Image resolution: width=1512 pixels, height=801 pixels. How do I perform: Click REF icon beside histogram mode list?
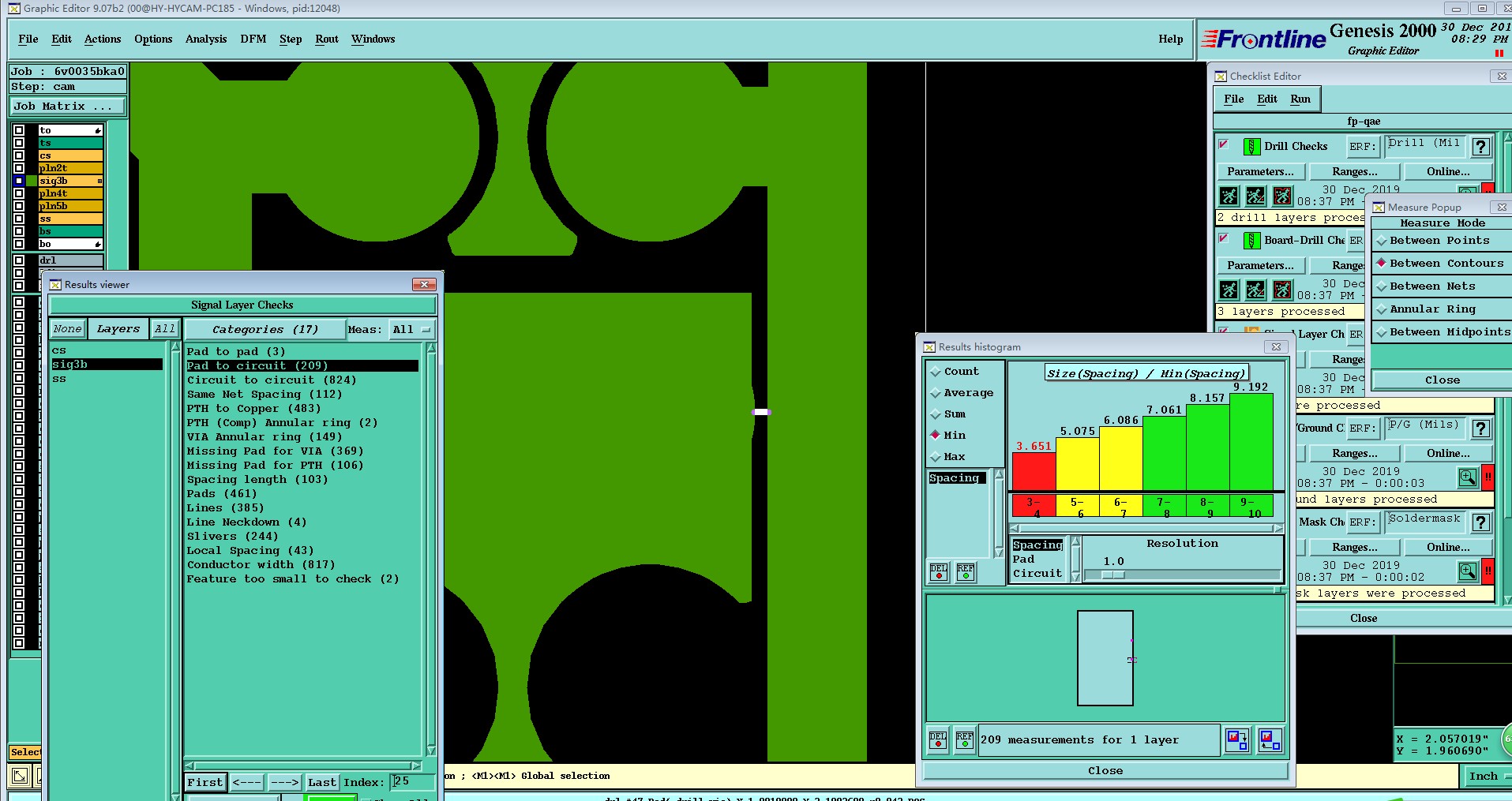[966, 572]
